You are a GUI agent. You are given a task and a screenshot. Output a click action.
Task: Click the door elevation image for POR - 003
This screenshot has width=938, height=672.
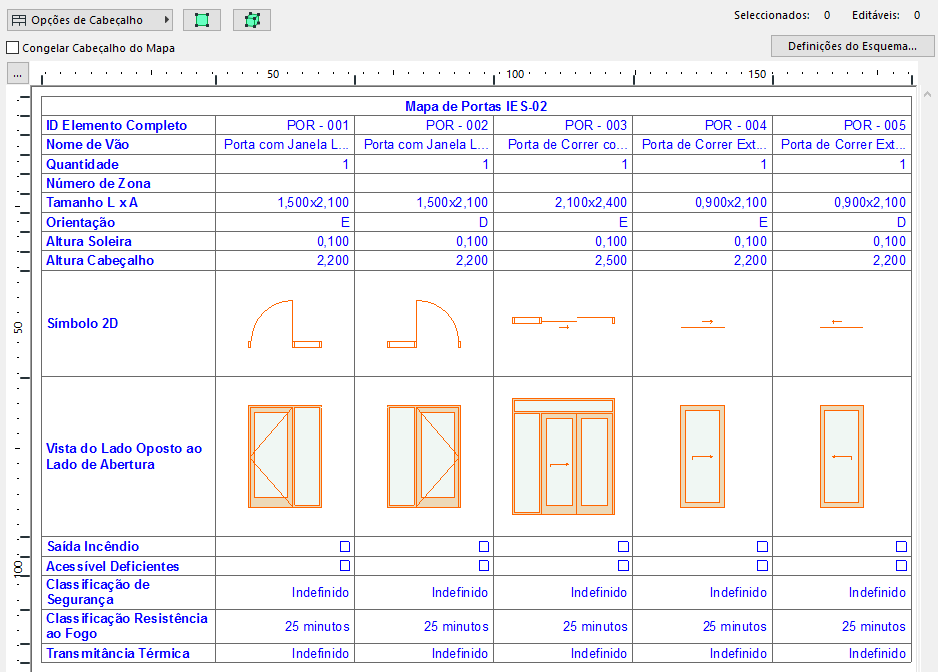[562, 455]
